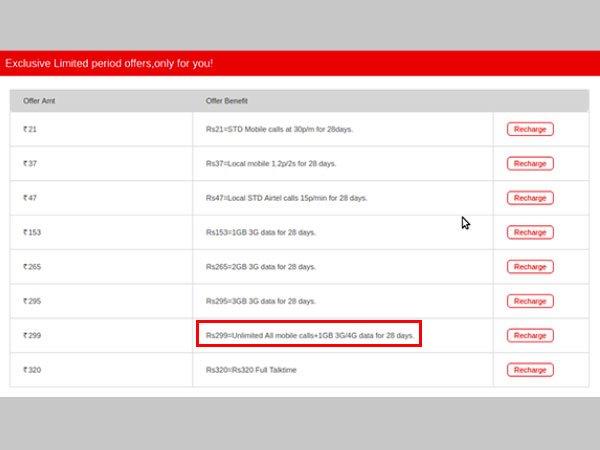Click the Offer Amt column header
The height and width of the screenshot is (450, 600).
point(39,101)
